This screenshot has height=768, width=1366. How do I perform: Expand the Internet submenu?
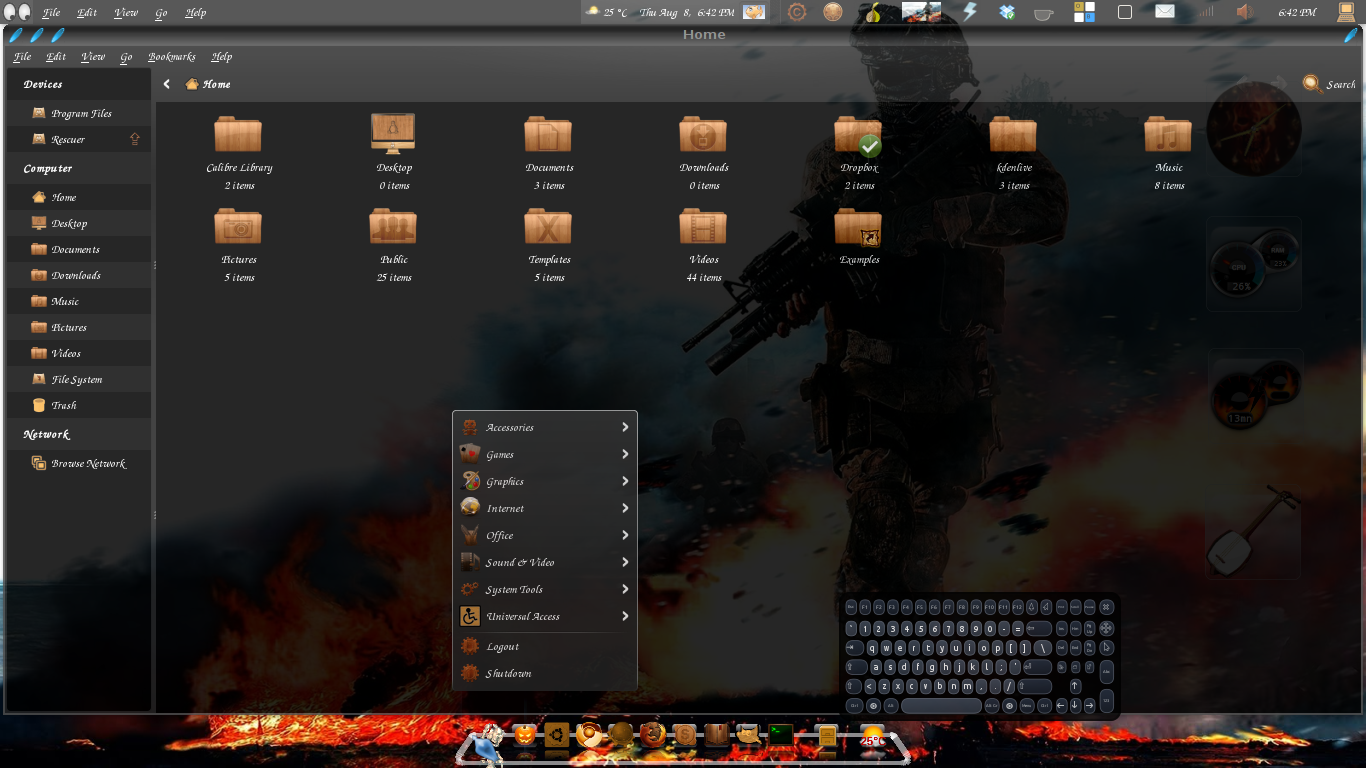tap(545, 508)
